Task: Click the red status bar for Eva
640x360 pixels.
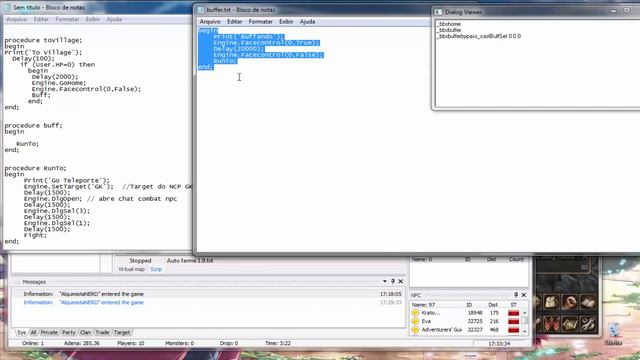Action: (513, 322)
